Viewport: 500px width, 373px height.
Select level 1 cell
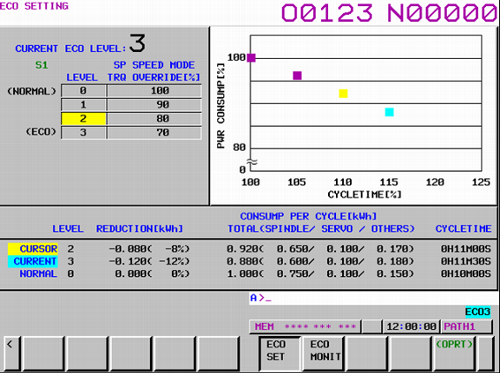[83, 105]
